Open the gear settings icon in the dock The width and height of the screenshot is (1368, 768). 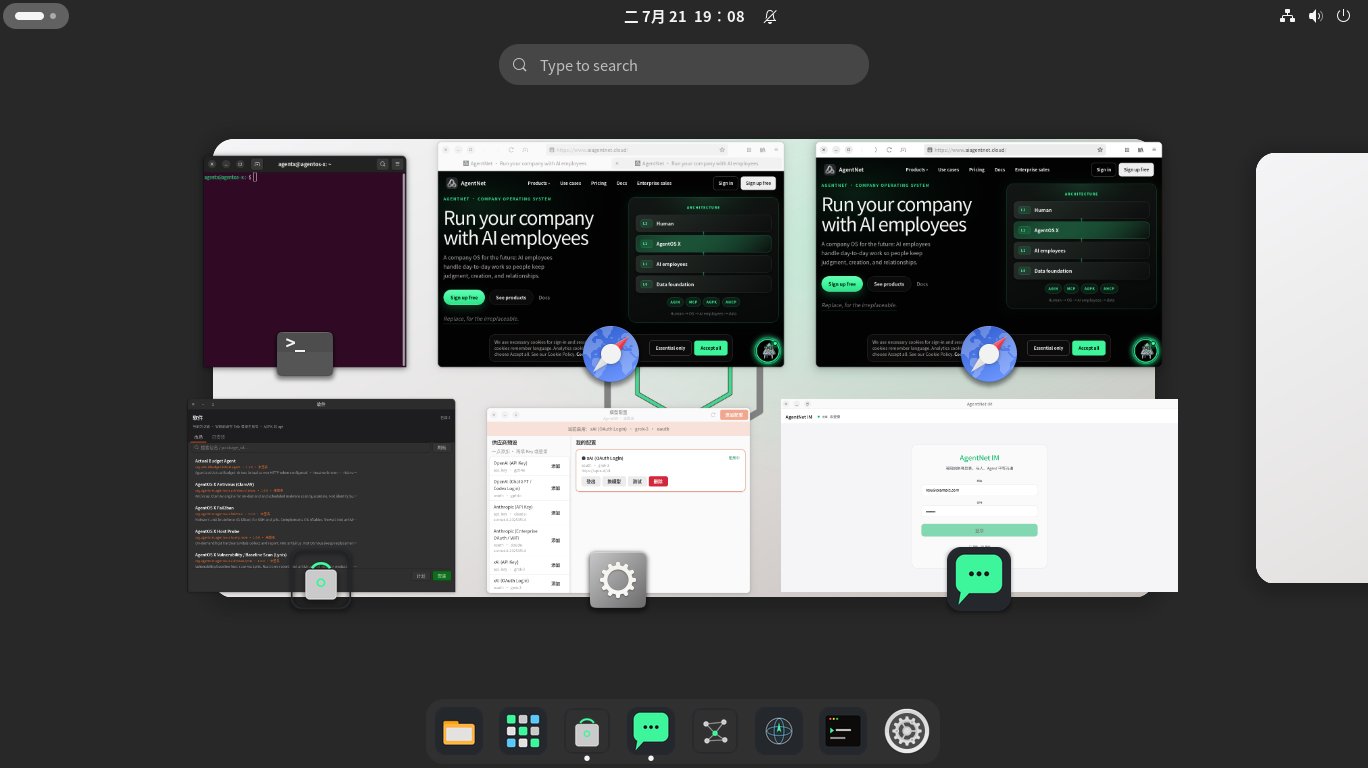907,732
